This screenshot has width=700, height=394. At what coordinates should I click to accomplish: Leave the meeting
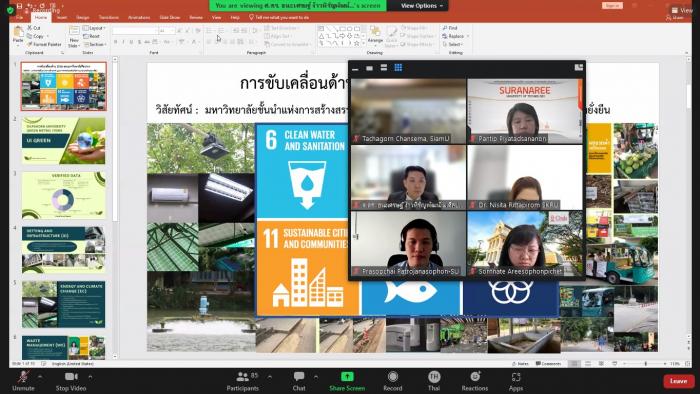coord(679,381)
